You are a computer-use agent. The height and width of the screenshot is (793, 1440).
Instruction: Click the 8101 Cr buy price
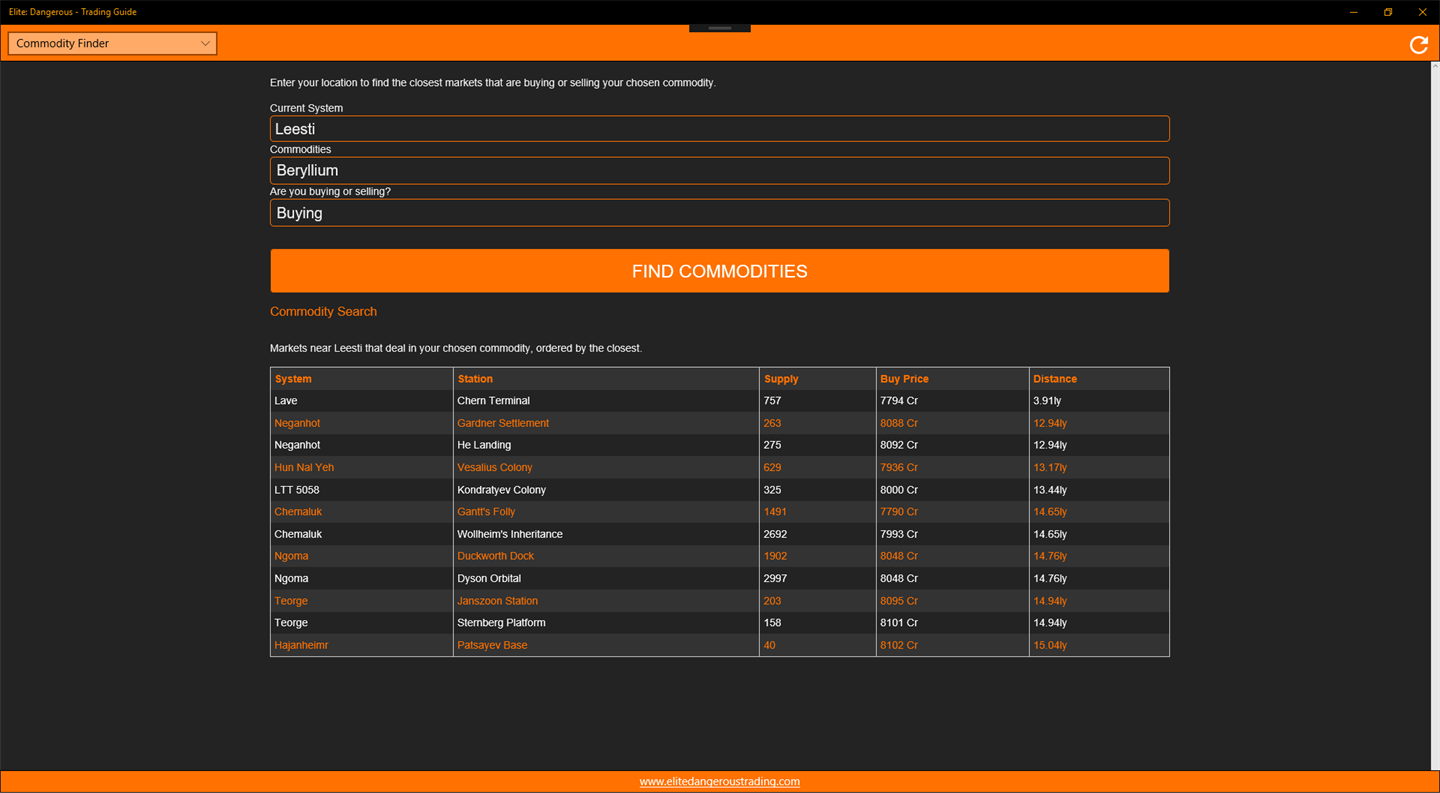899,623
